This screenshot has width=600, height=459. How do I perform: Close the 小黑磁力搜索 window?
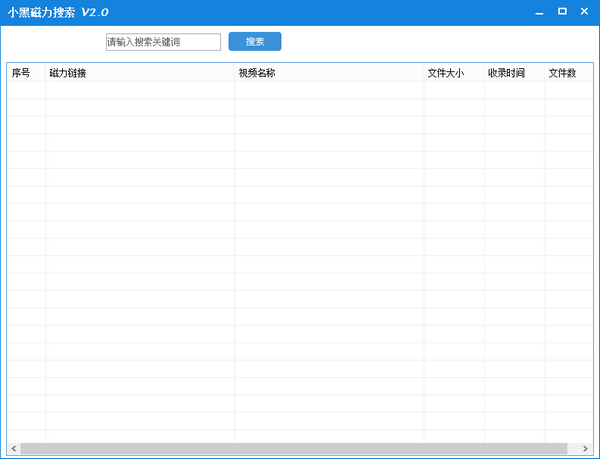pyautogui.click(x=584, y=12)
